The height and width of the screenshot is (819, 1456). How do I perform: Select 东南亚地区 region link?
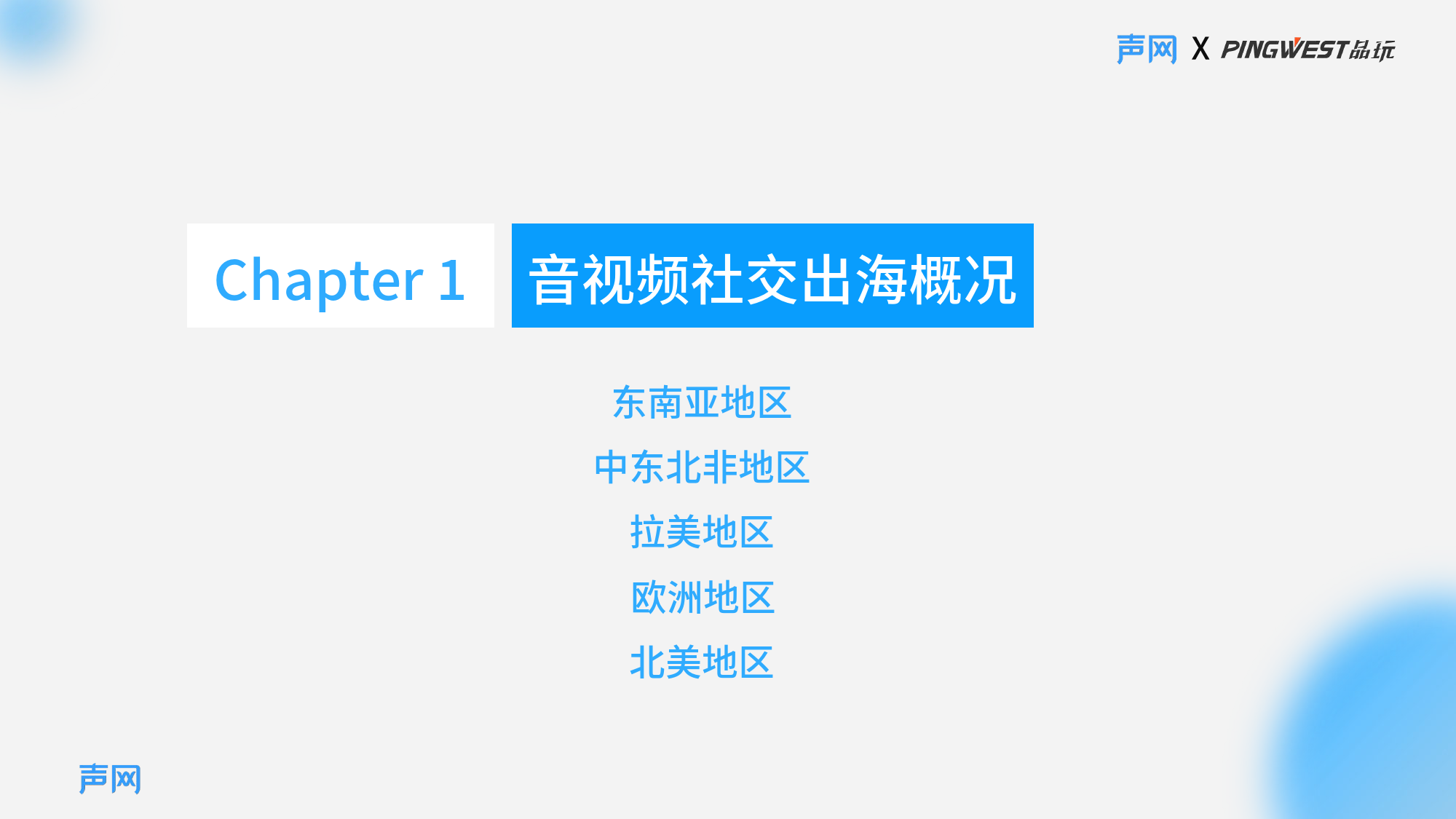(700, 401)
